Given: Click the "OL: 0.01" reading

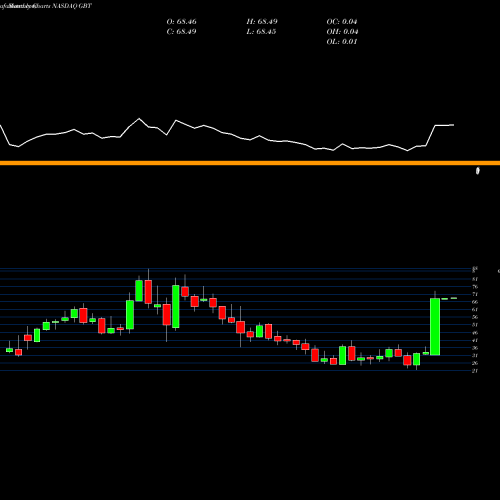Looking at the screenshot, I should pyautogui.click(x=342, y=42).
